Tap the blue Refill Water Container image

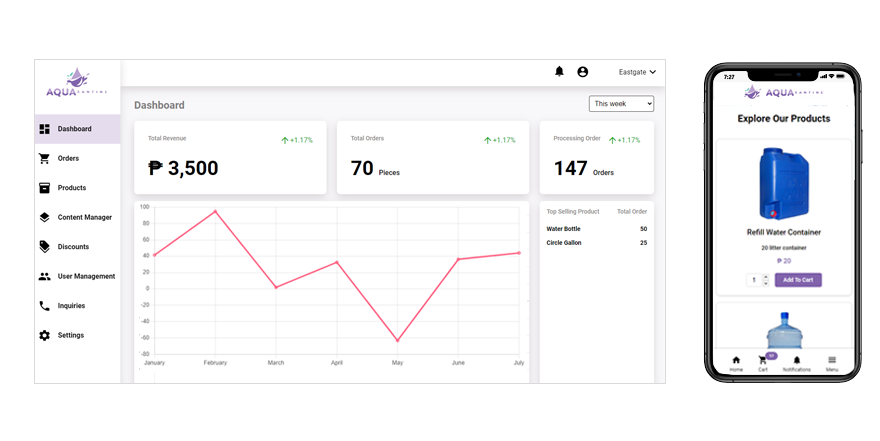(783, 183)
